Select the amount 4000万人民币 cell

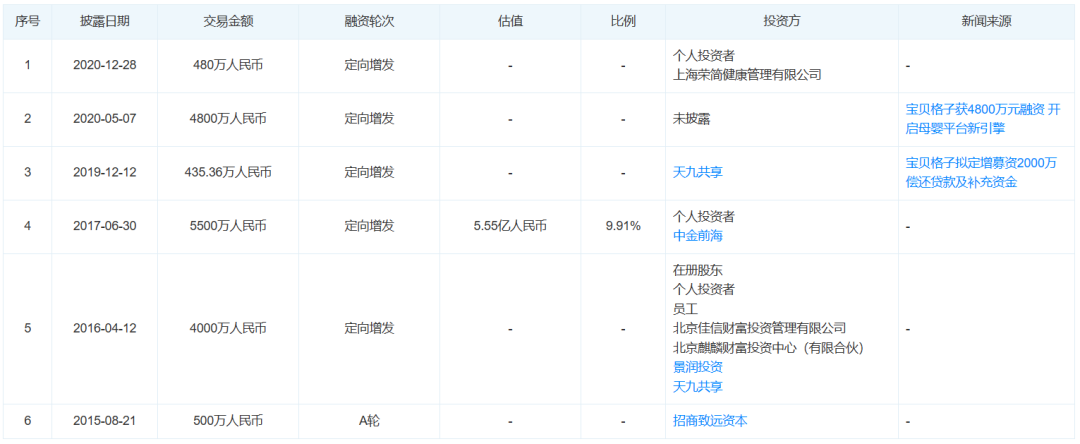click(229, 328)
